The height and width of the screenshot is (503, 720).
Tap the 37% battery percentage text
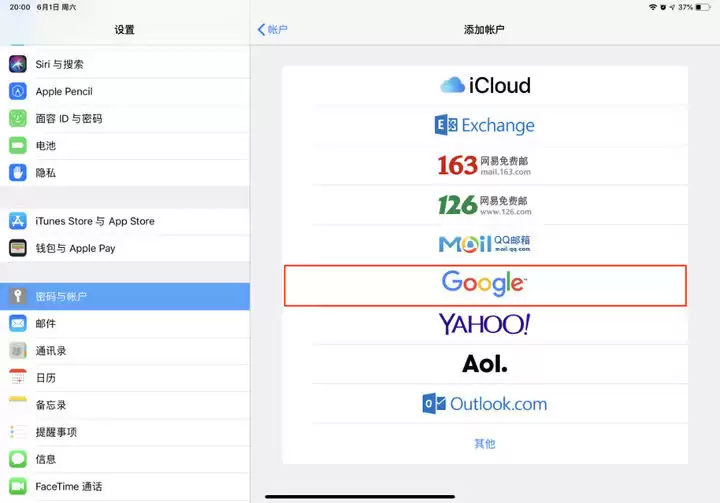[x=686, y=7]
